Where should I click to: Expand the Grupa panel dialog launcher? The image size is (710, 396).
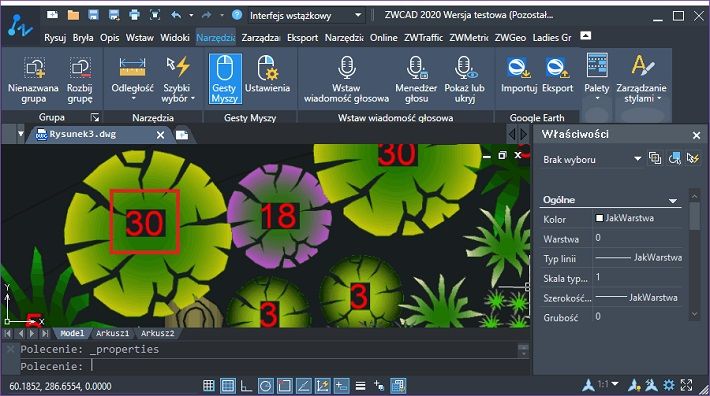point(95,118)
